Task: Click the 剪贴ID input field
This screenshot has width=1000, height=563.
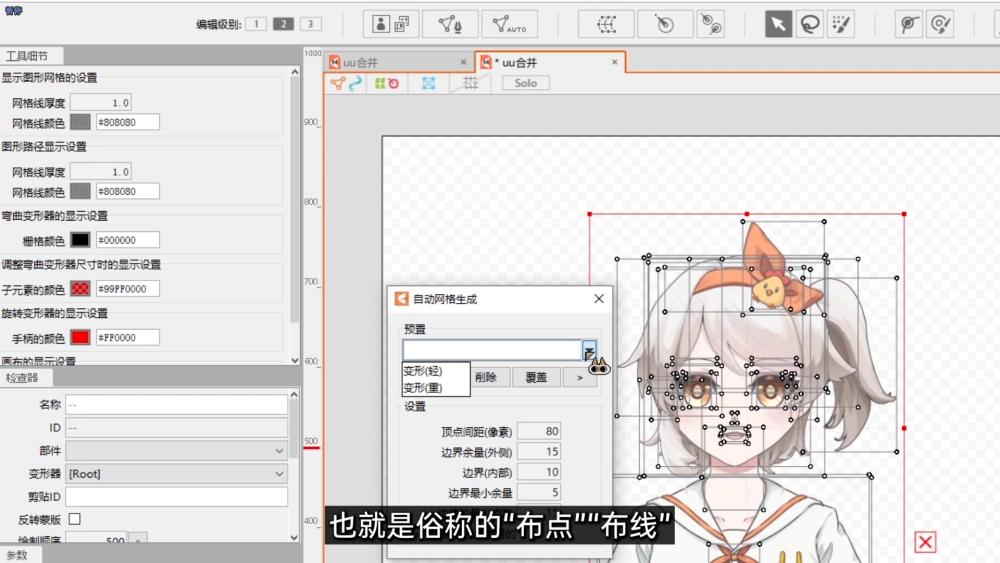Action: [x=177, y=497]
